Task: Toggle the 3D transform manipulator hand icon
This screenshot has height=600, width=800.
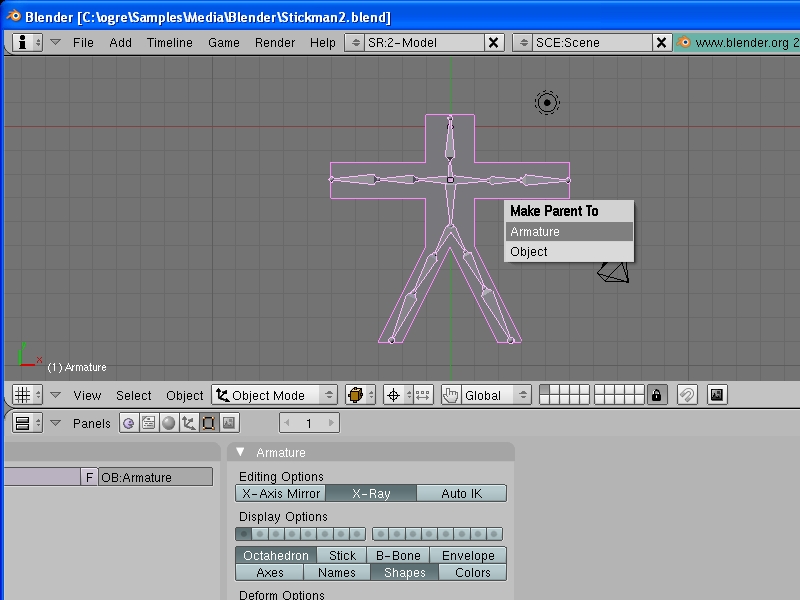Action: pos(450,395)
